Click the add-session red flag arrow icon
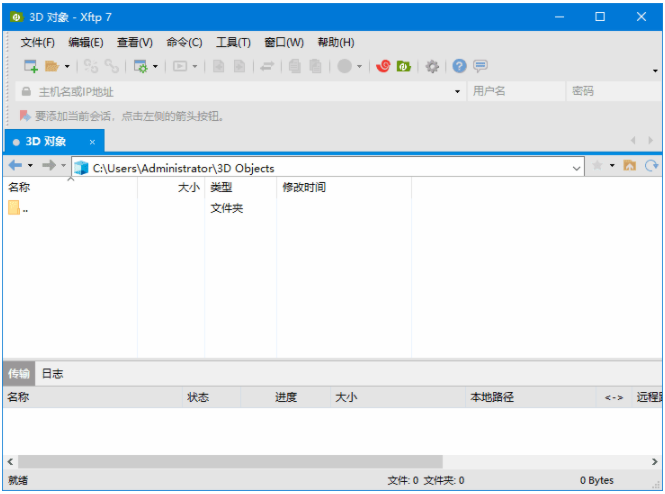This screenshot has width=665, height=494. (x=25, y=116)
